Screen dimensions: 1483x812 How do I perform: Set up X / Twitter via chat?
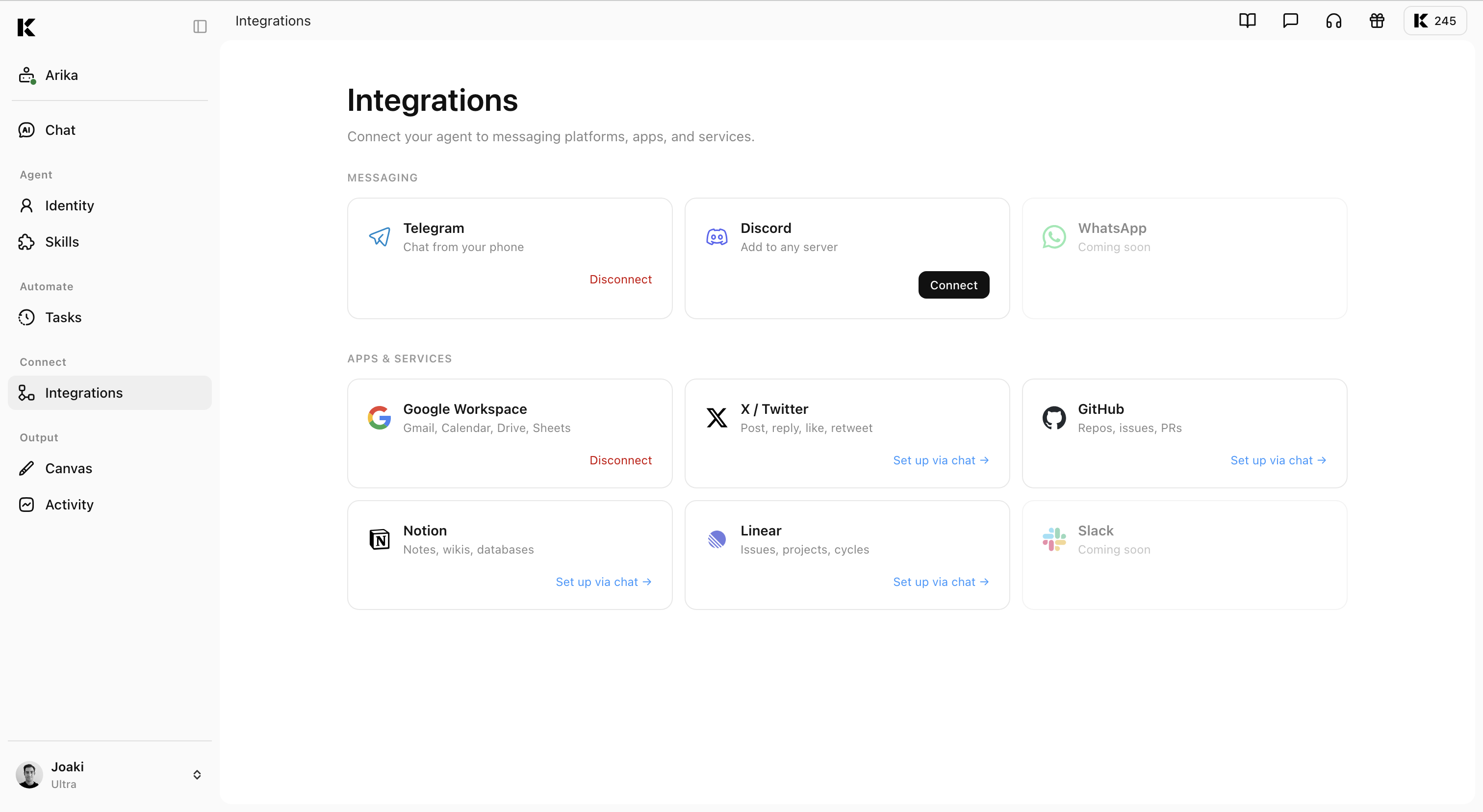[x=941, y=460]
